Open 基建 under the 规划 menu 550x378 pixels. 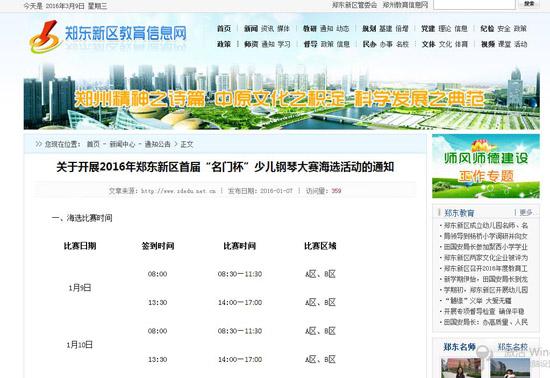385,29
